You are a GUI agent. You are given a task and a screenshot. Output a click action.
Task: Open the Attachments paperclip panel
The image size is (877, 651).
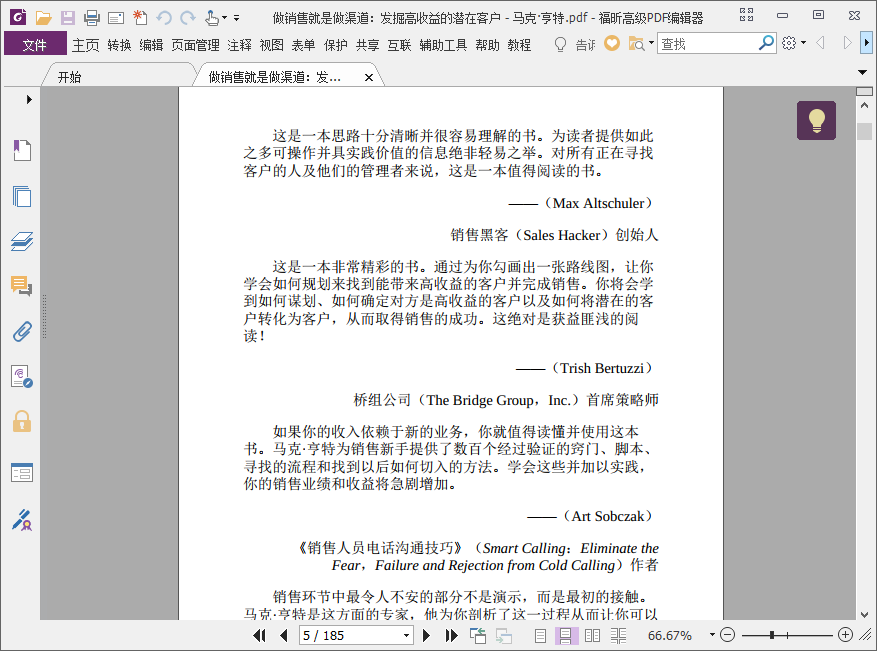coord(22,332)
